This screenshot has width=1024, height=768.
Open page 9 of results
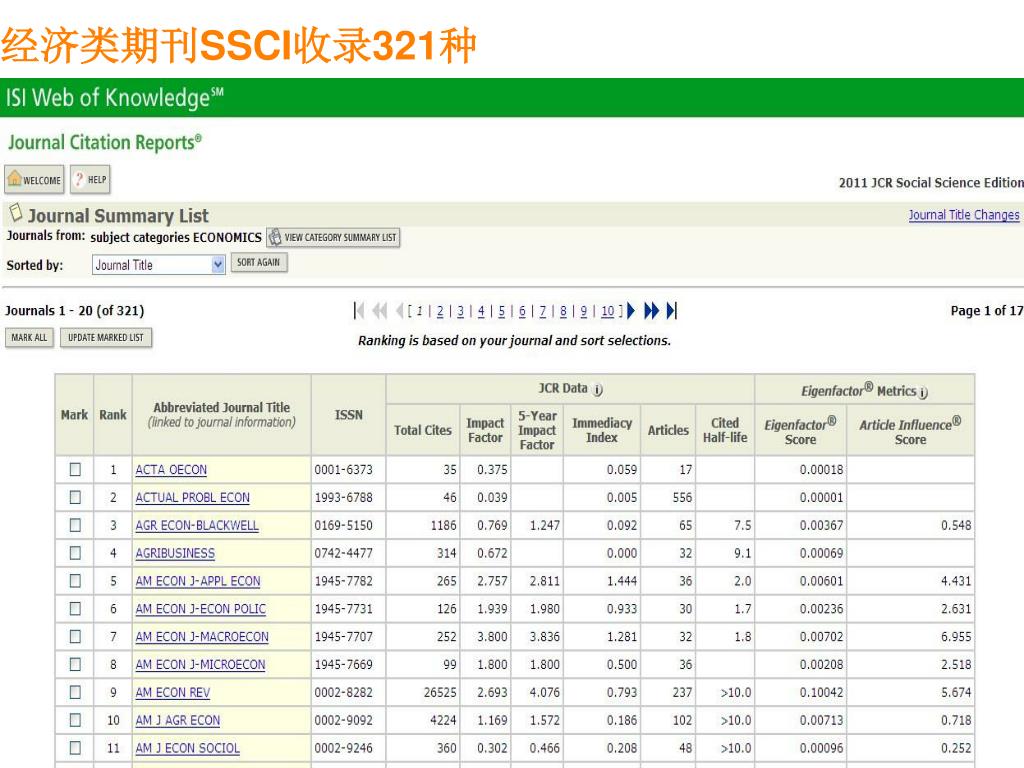coord(584,312)
